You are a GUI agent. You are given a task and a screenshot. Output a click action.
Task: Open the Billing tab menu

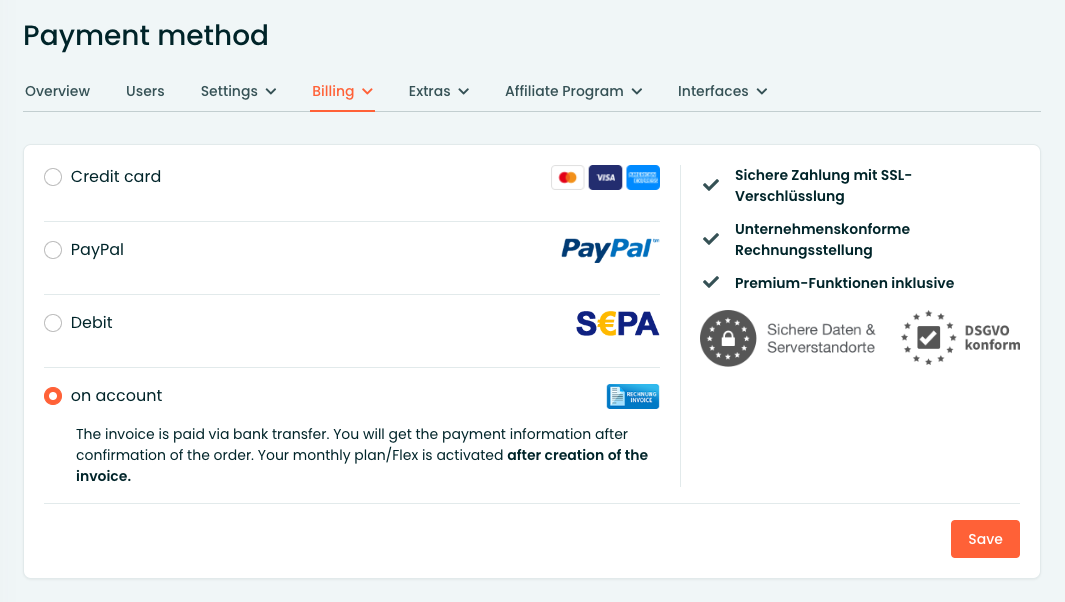(x=342, y=91)
